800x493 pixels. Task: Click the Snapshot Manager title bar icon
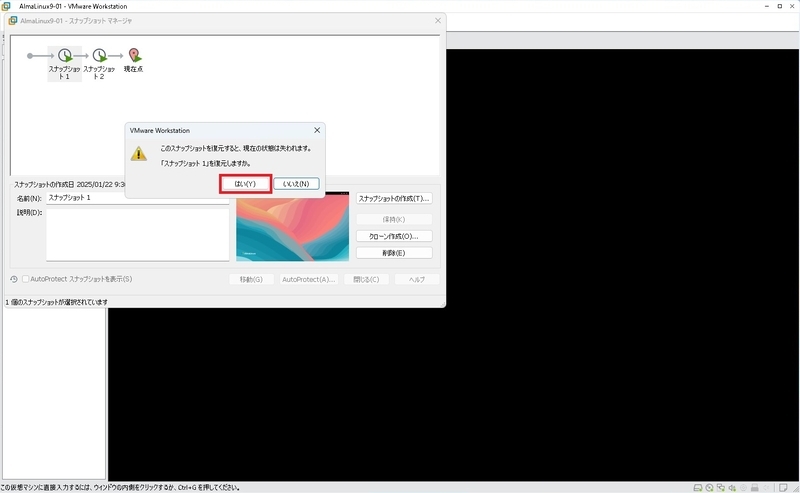[13, 21]
